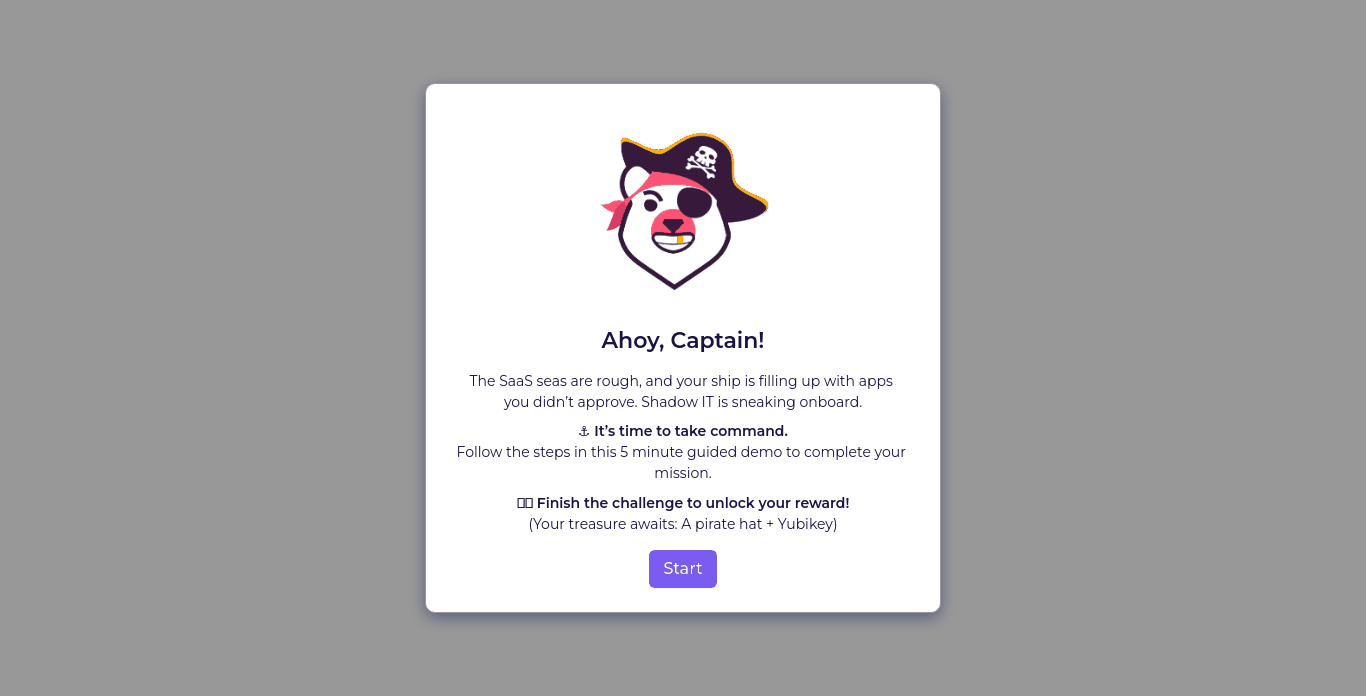
Task: Click the skull and crossbones on the hat
Action: (x=702, y=161)
